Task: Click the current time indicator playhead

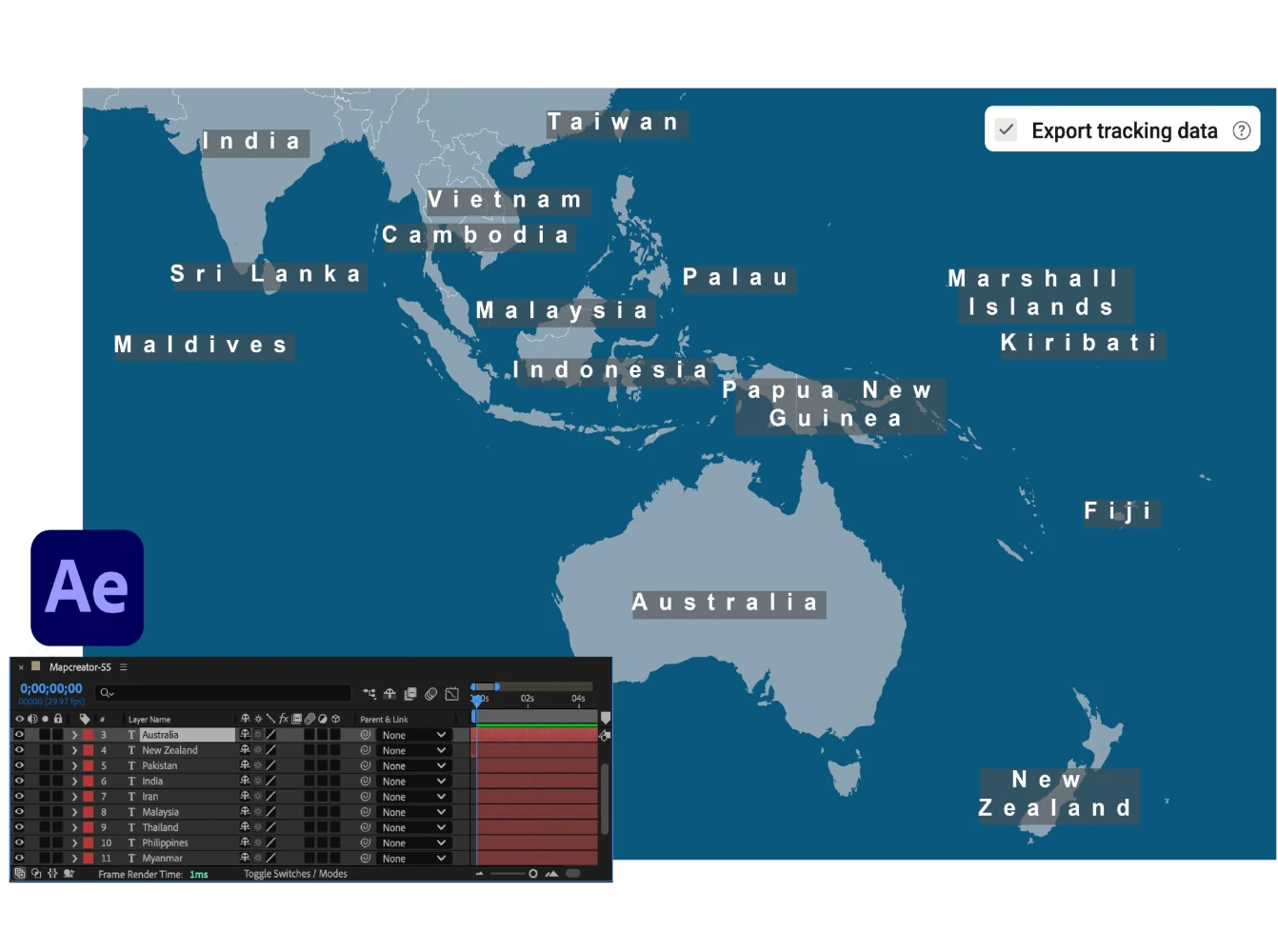Action: click(x=478, y=700)
